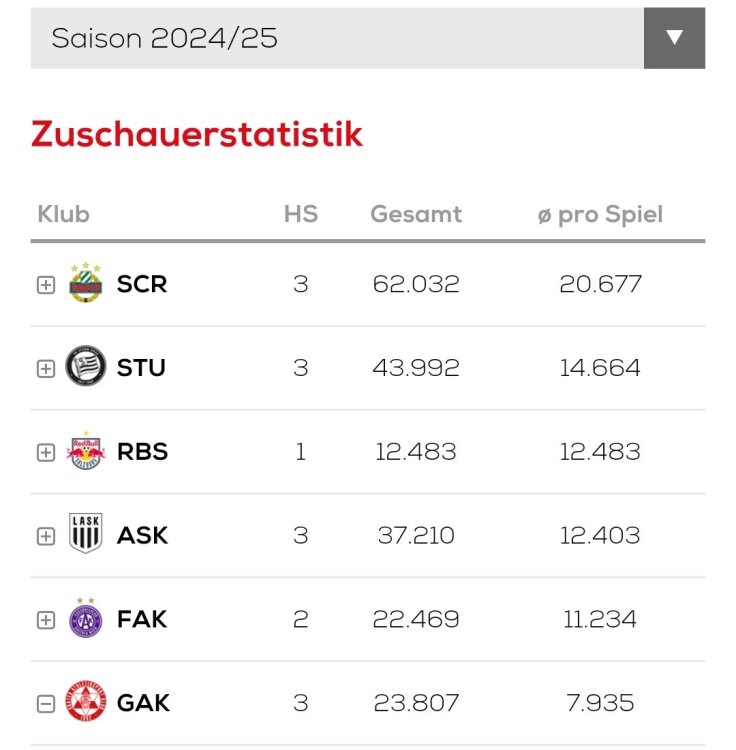The height and width of the screenshot is (750, 736).
Task: Click the STU club name
Action: (141, 368)
